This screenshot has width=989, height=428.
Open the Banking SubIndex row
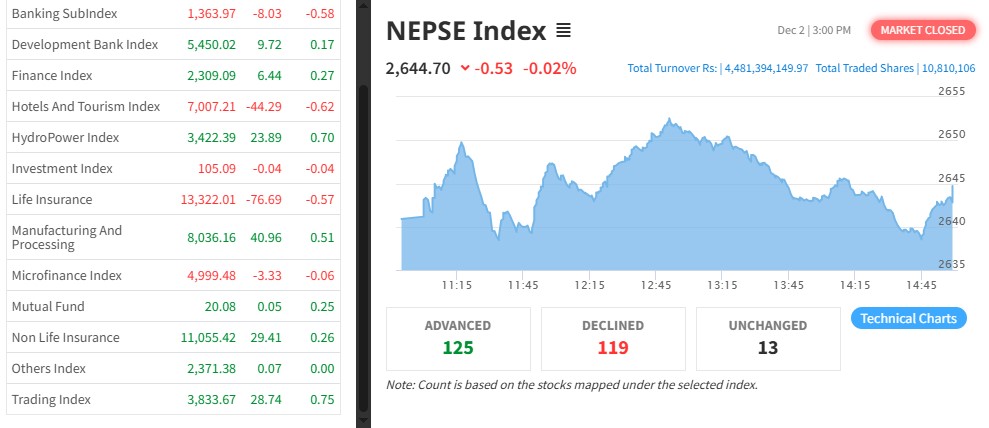(x=64, y=13)
